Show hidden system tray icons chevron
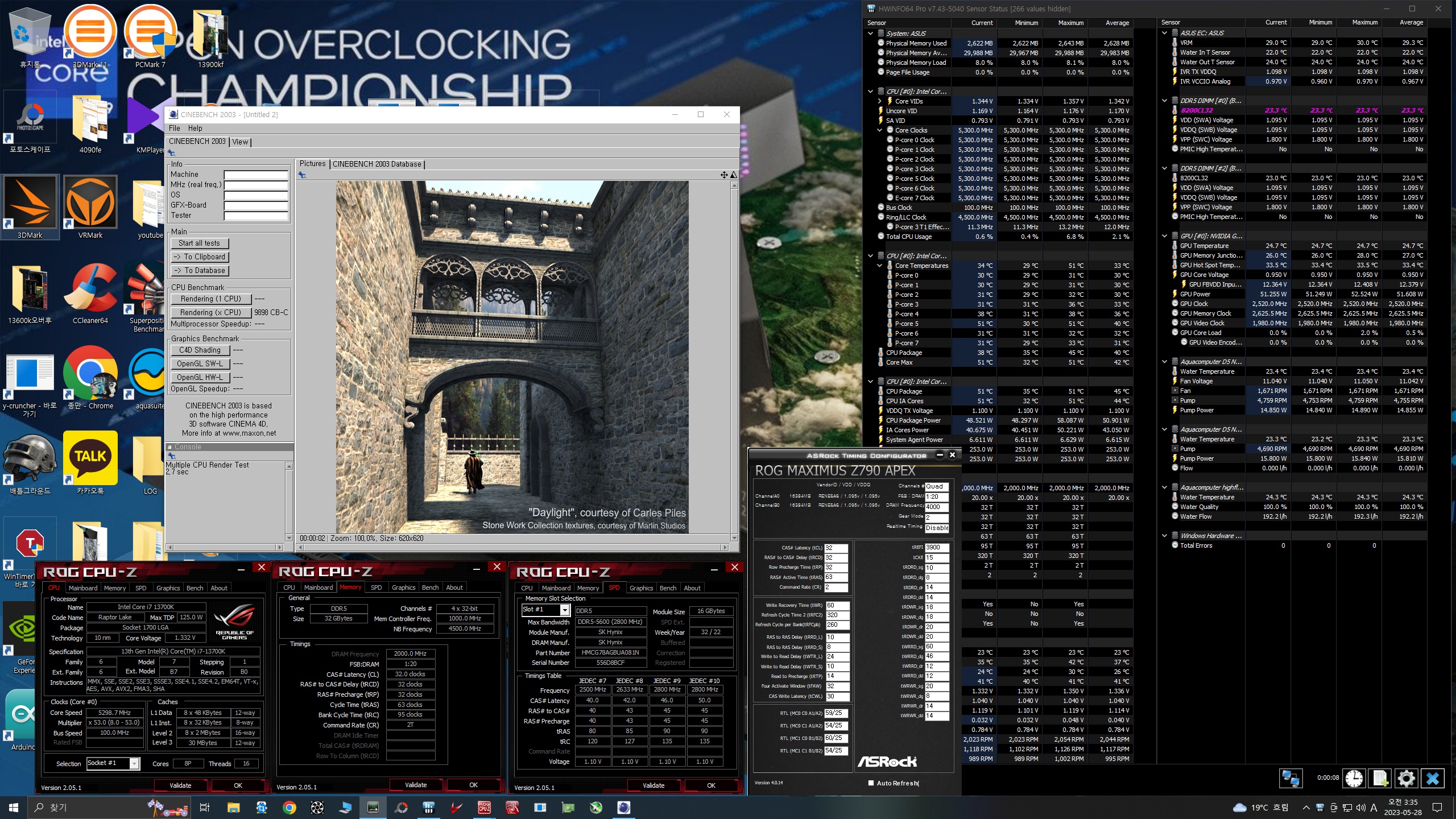Viewport: 1456px width, 819px height. (1306, 808)
